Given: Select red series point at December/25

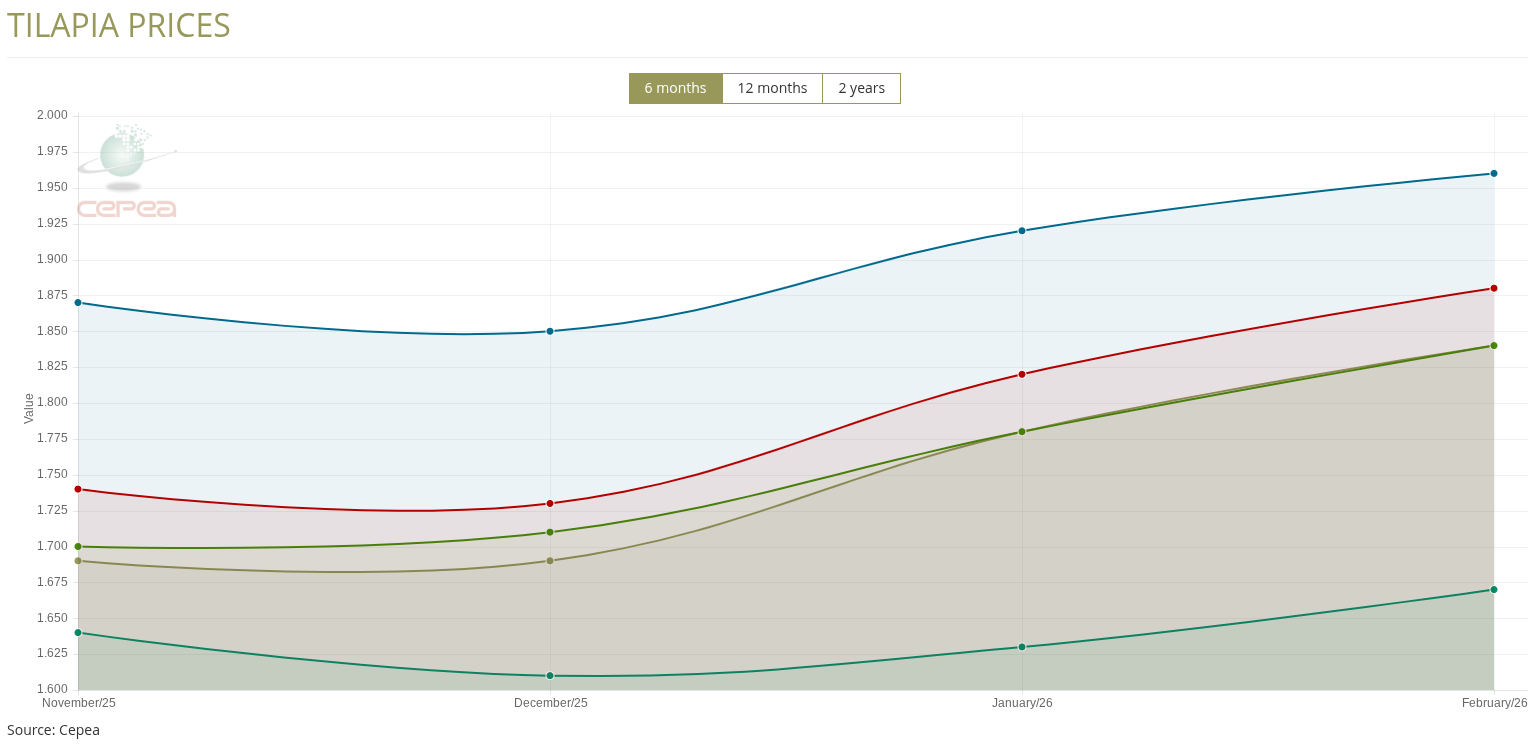Looking at the screenshot, I should click(x=550, y=503).
